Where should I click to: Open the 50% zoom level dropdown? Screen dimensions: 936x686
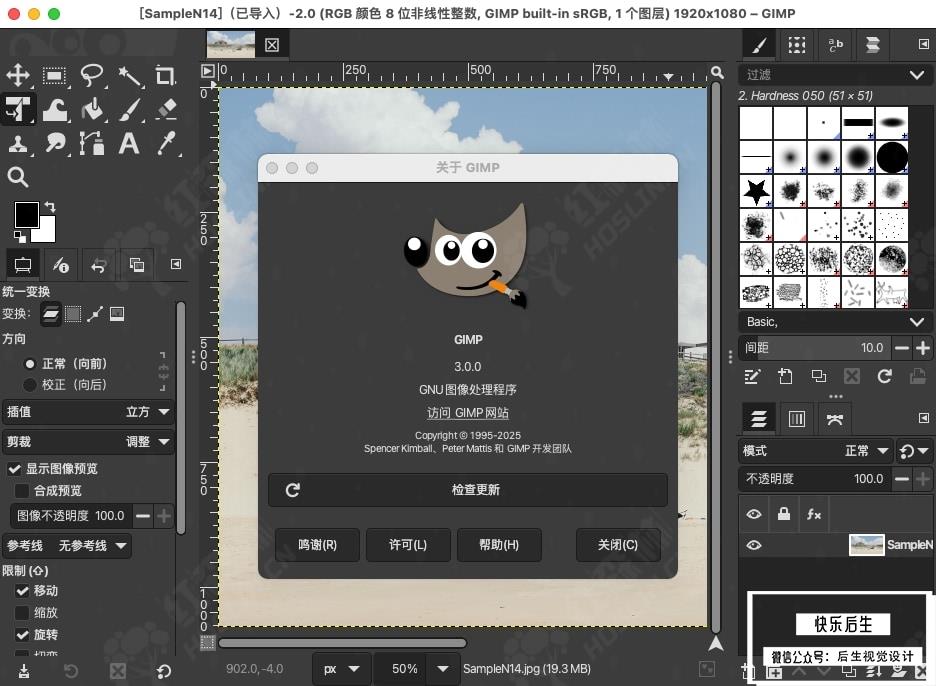(x=443, y=669)
